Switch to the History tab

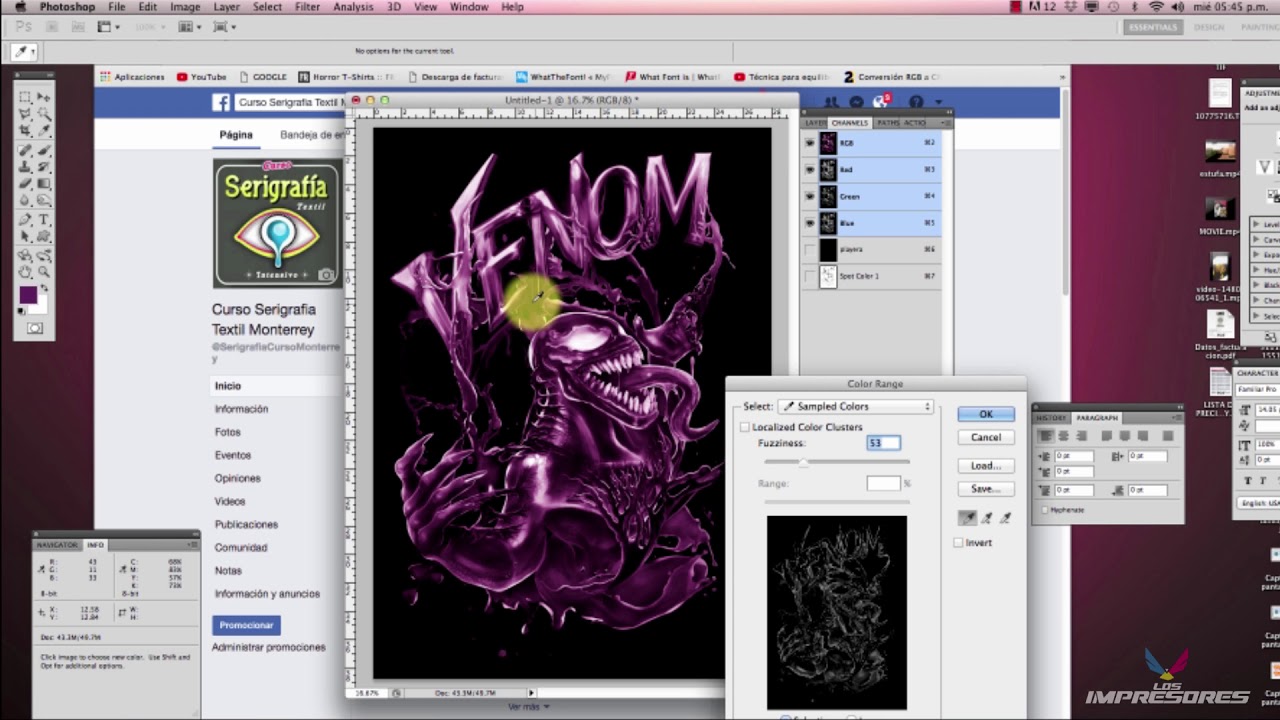1051,418
